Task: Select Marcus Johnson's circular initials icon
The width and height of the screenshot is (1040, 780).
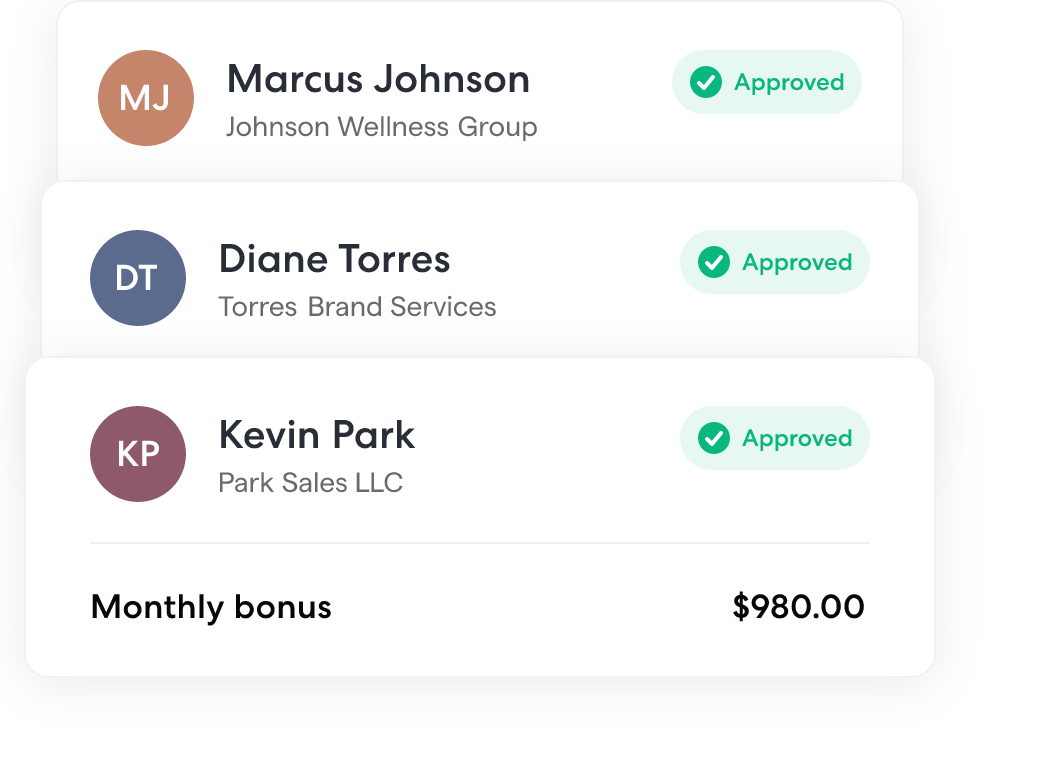Action: click(145, 97)
